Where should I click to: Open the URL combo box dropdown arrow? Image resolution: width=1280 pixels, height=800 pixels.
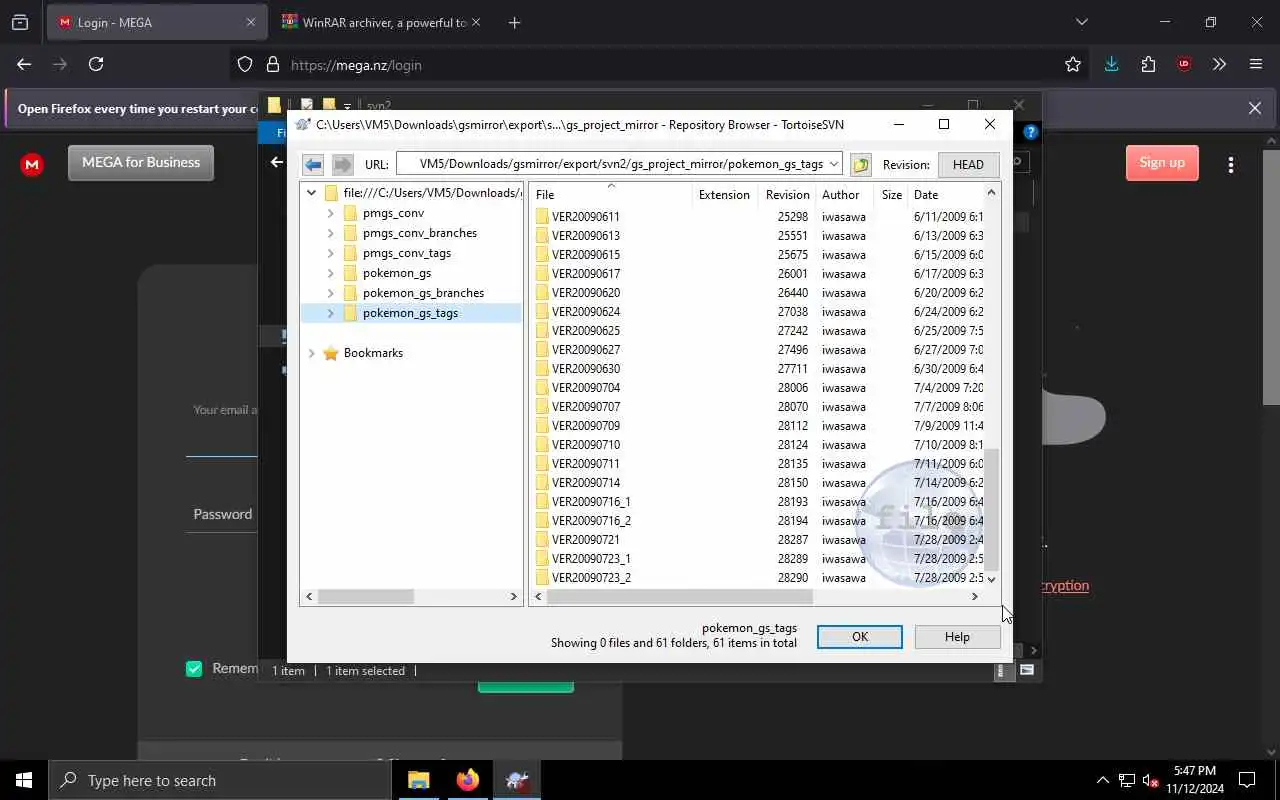[x=834, y=164]
